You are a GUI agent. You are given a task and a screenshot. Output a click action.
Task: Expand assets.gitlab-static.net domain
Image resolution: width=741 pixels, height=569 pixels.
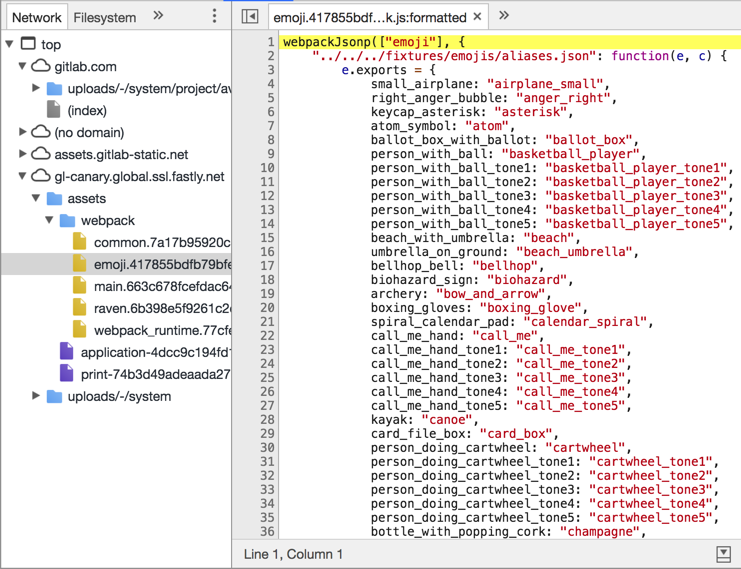click(x=23, y=154)
